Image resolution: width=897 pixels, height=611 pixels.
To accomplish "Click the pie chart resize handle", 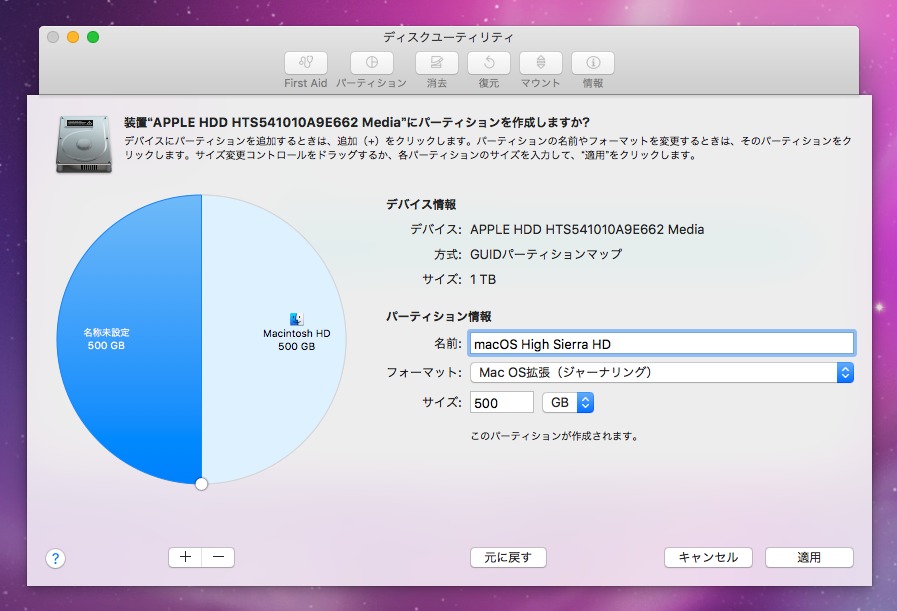I will (201, 484).
